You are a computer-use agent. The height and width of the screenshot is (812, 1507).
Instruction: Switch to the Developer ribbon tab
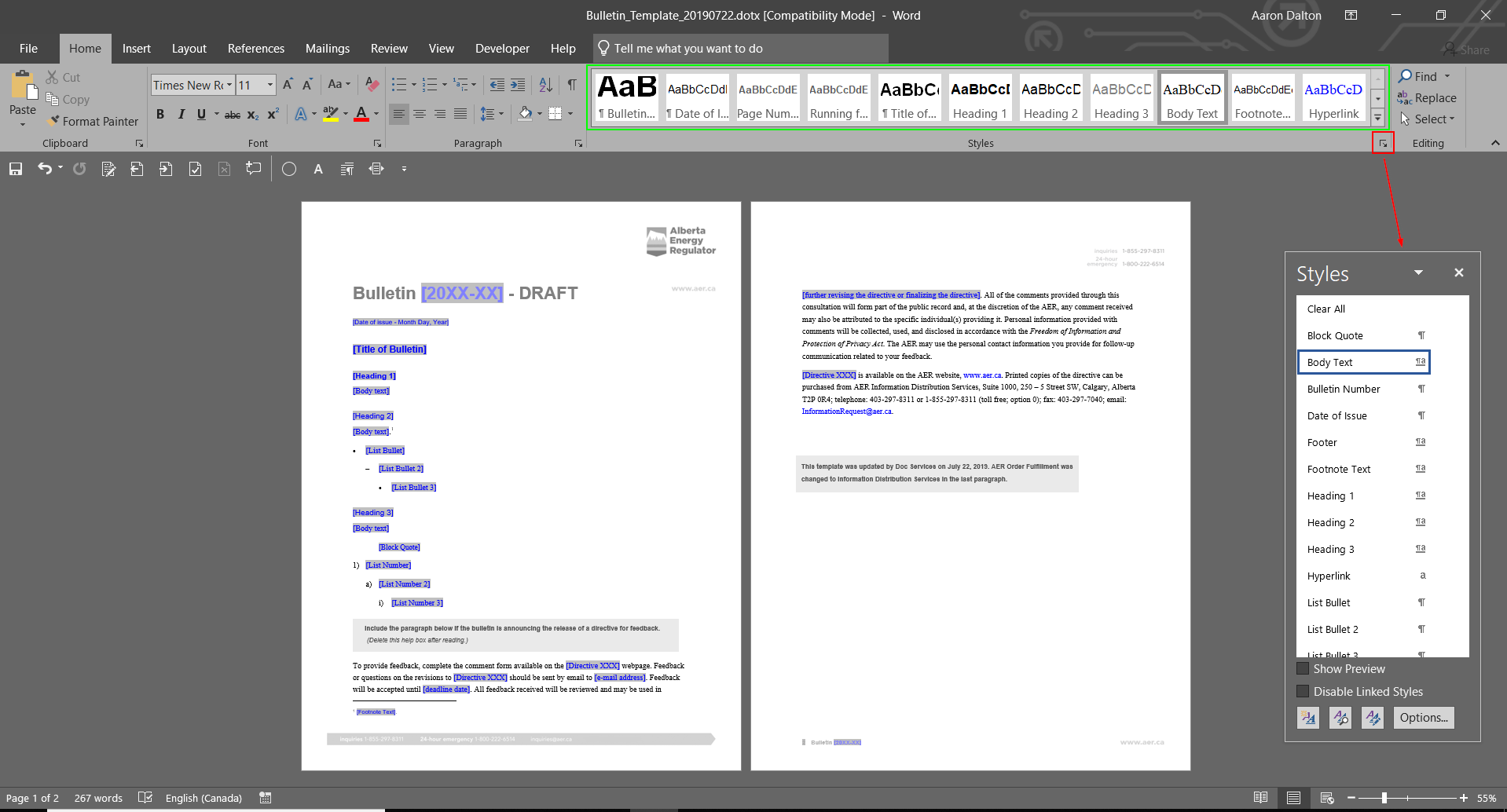502,48
